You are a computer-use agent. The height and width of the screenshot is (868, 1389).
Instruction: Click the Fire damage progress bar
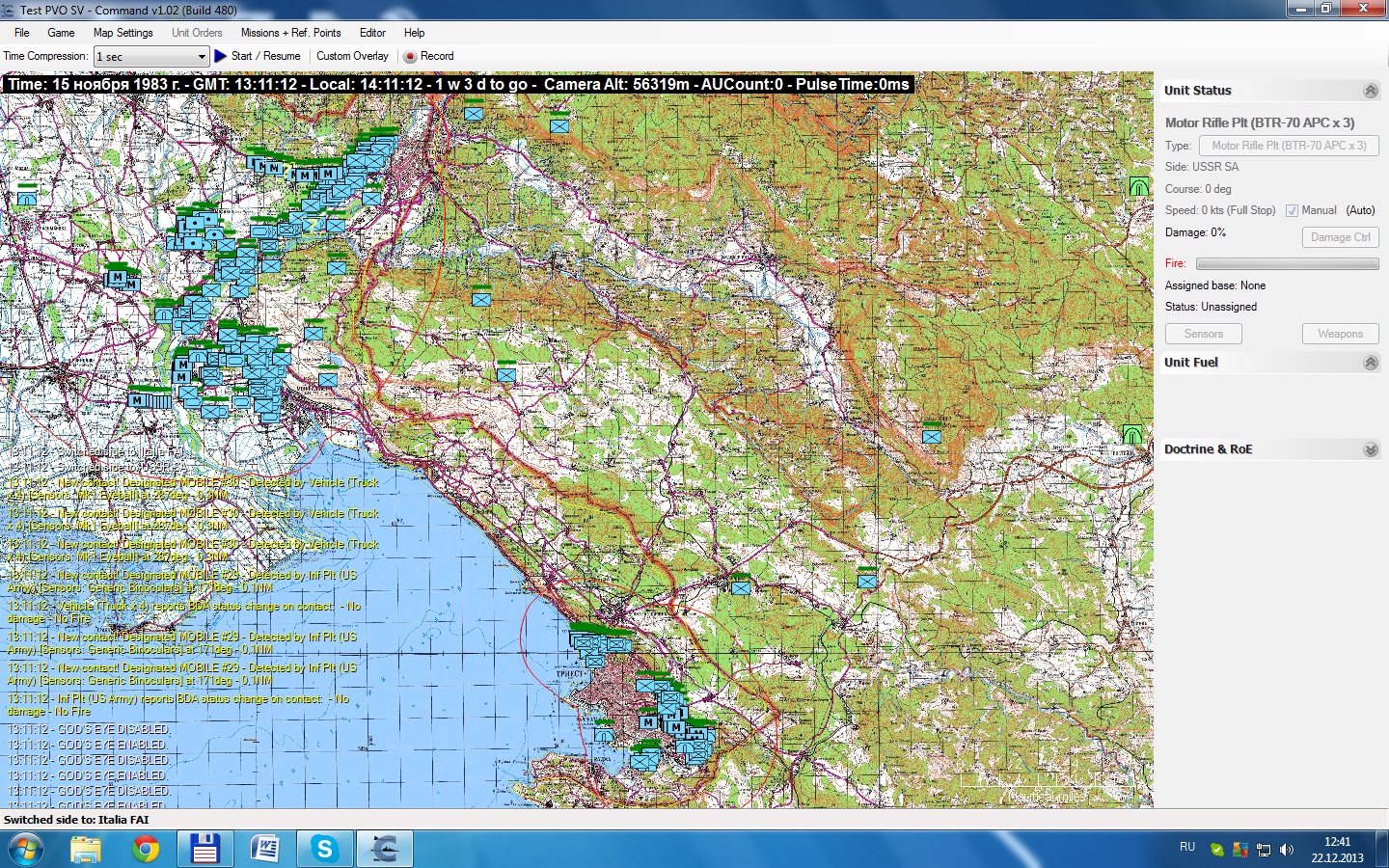point(1287,263)
